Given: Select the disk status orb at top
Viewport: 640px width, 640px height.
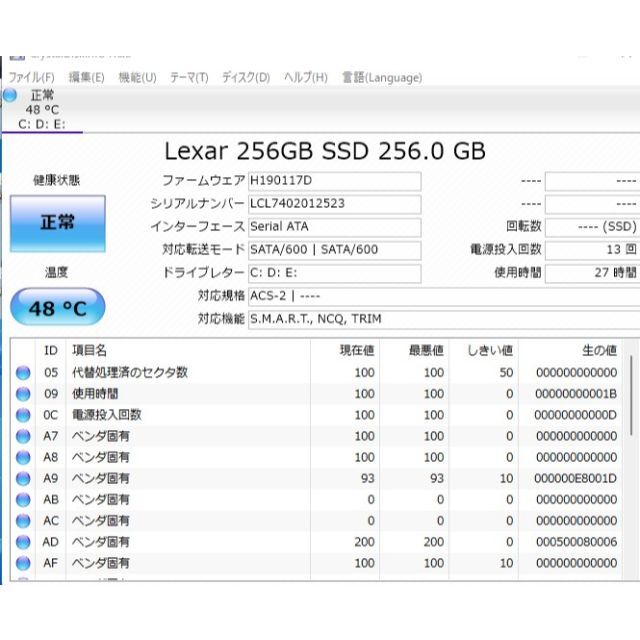Looking at the screenshot, I should 10,95.
